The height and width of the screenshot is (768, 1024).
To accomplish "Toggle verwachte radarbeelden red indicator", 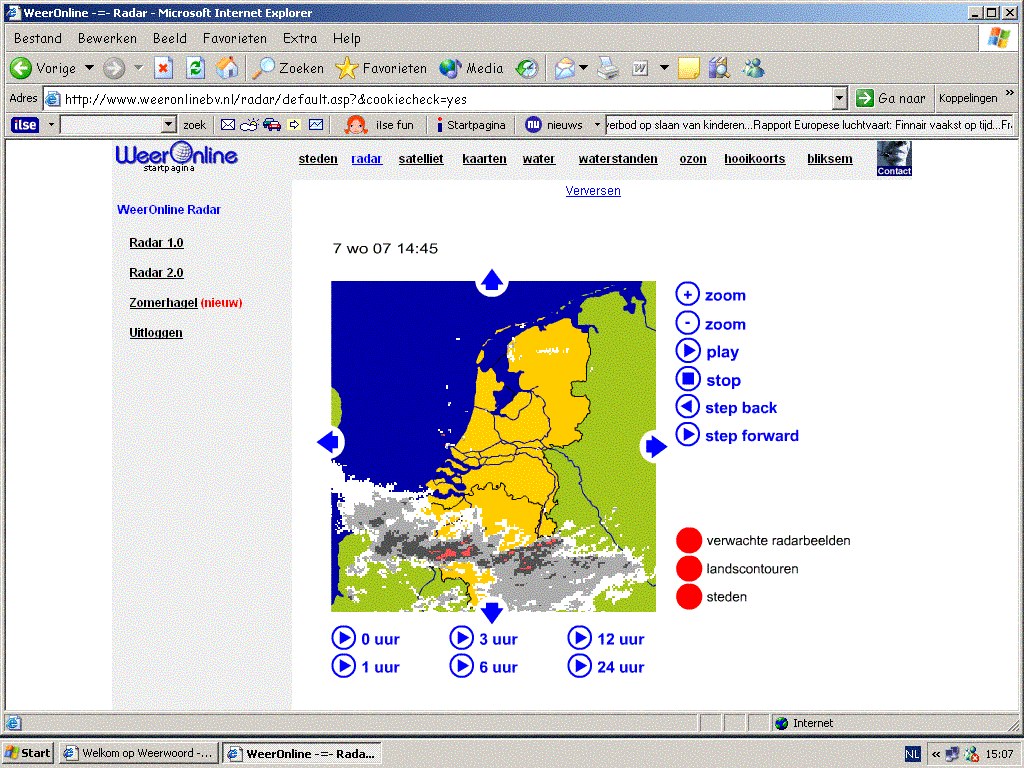I will pos(688,541).
